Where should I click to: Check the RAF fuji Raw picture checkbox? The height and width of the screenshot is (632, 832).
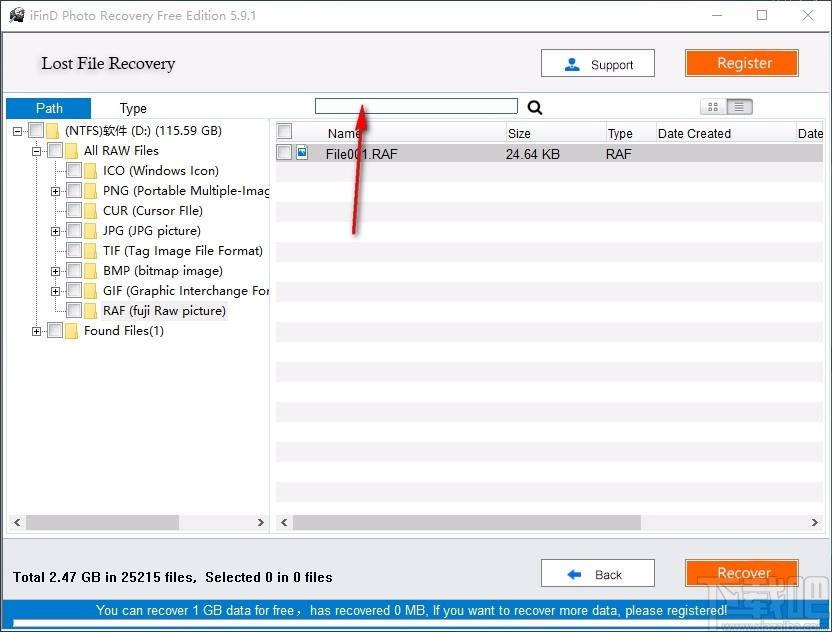(x=74, y=310)
